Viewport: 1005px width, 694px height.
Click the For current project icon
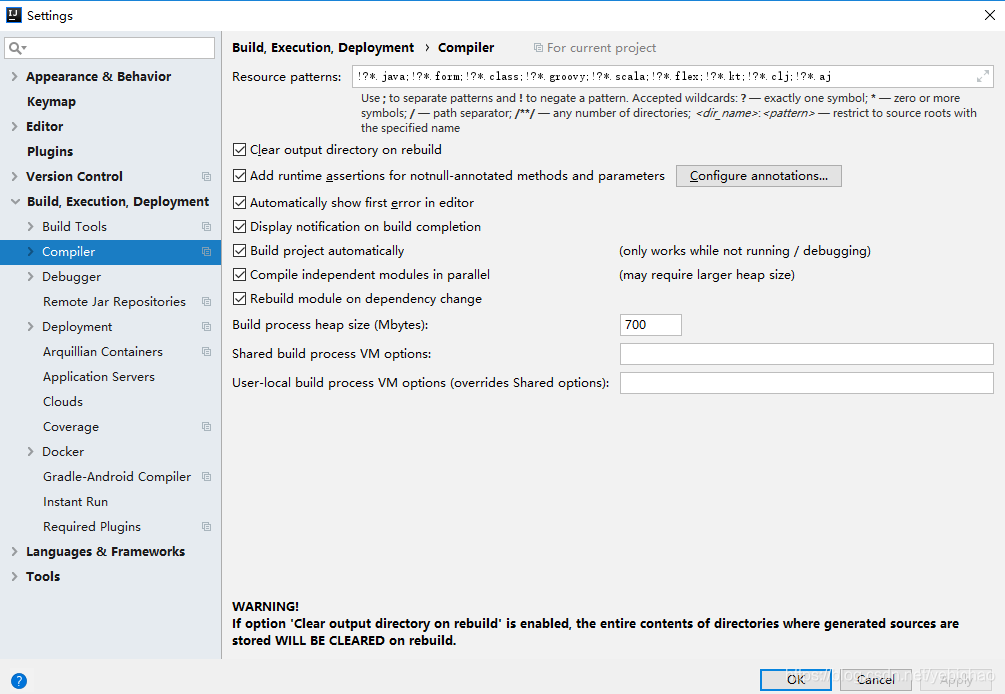538,48
